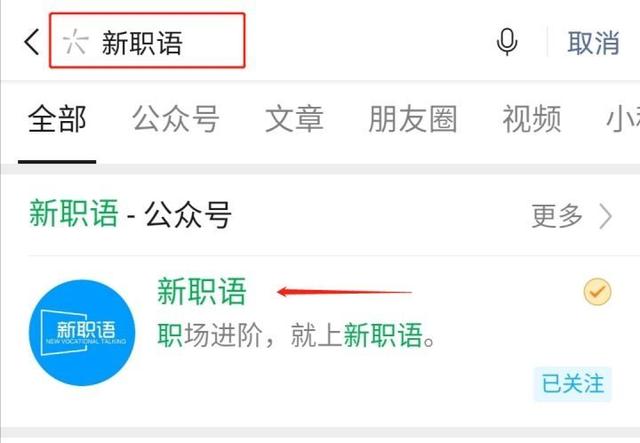Tap the 全部 tab underline indicator
This screenshot has height=443, width=640.
(x=57, y=162)
